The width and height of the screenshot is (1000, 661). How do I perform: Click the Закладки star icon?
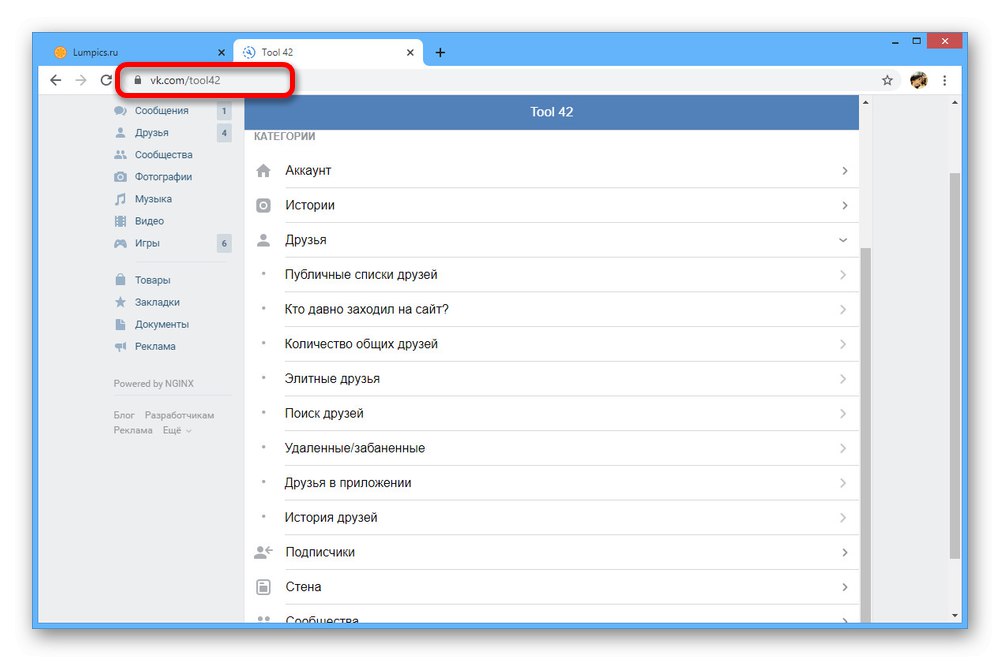pyautogui.click(x=120, y=302)
